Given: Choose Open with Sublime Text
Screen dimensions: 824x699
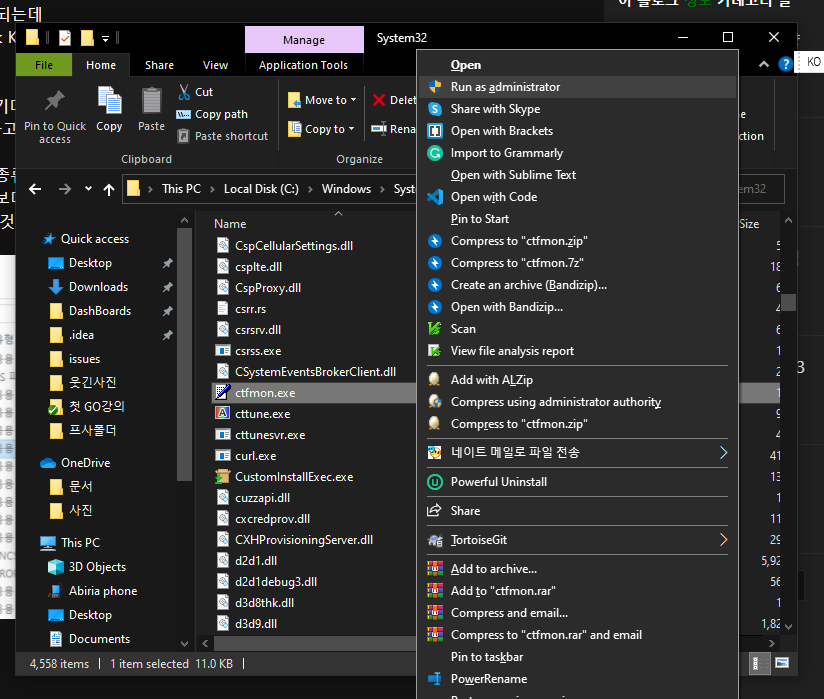Looking at the screenshot, I should (x=579, y=175).
